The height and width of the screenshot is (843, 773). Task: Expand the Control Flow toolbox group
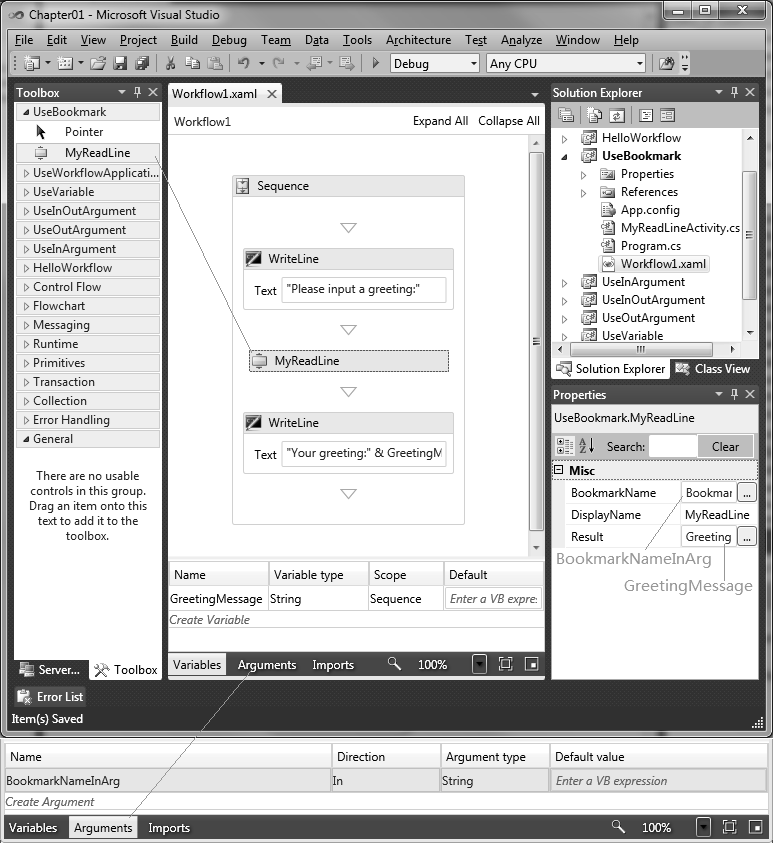coord(26,287)
